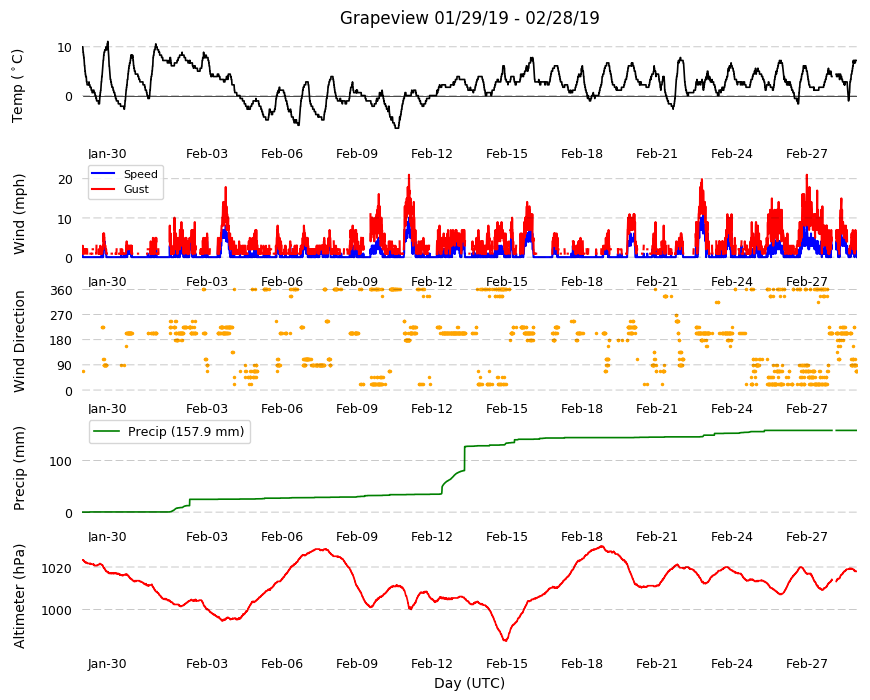This screenshot has height=700, width=870.
Task: Click the Altimeter (hPa) axis label
Action: (19, 596)
